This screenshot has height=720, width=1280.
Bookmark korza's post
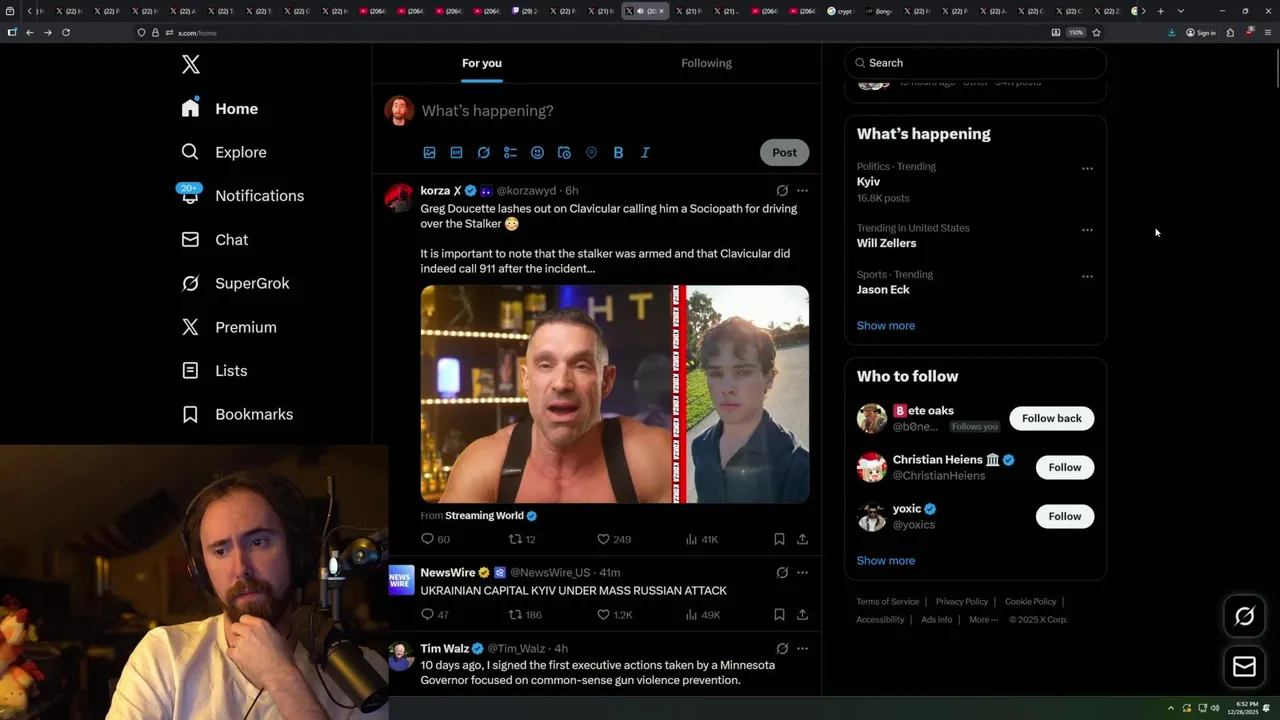(x=779, y=539)
